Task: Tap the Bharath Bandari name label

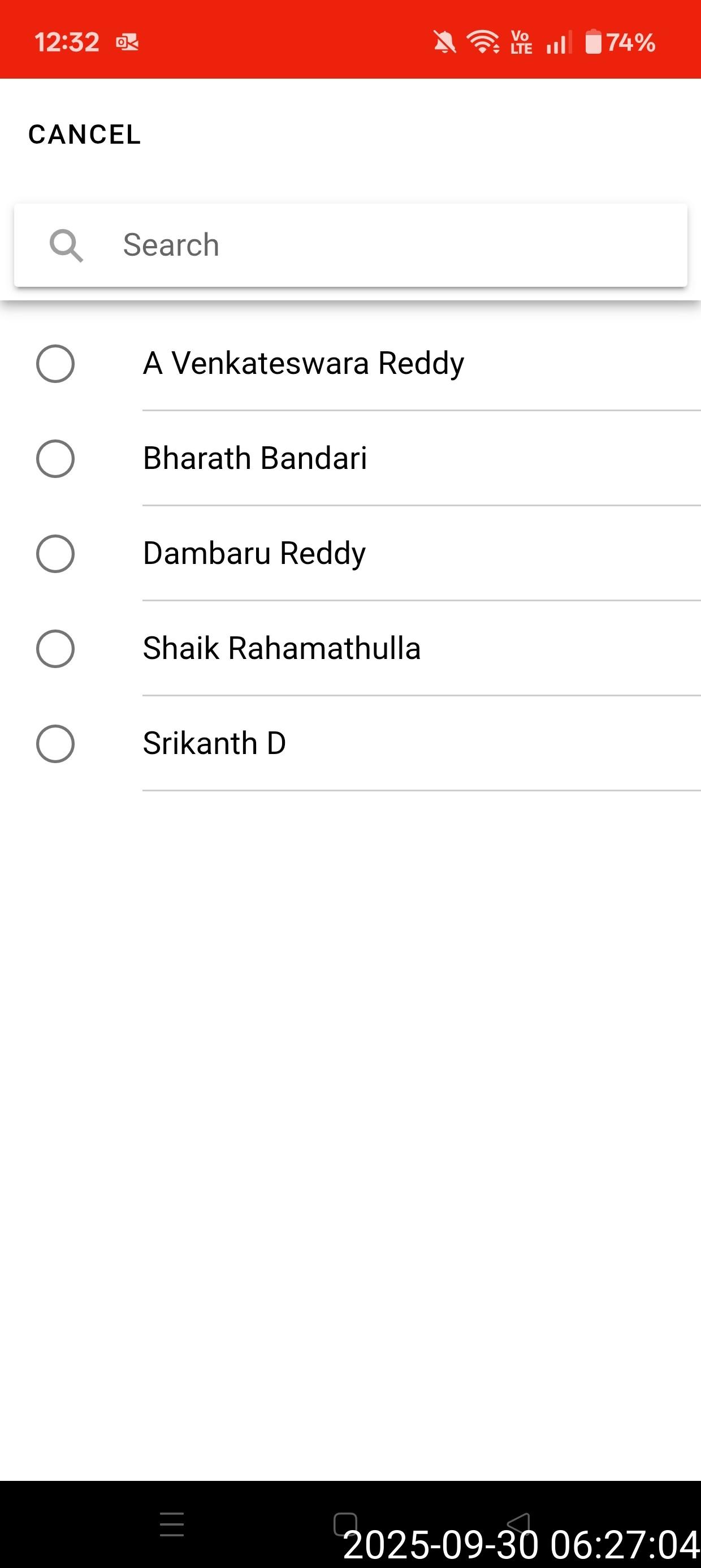Action: pos(255,458)
